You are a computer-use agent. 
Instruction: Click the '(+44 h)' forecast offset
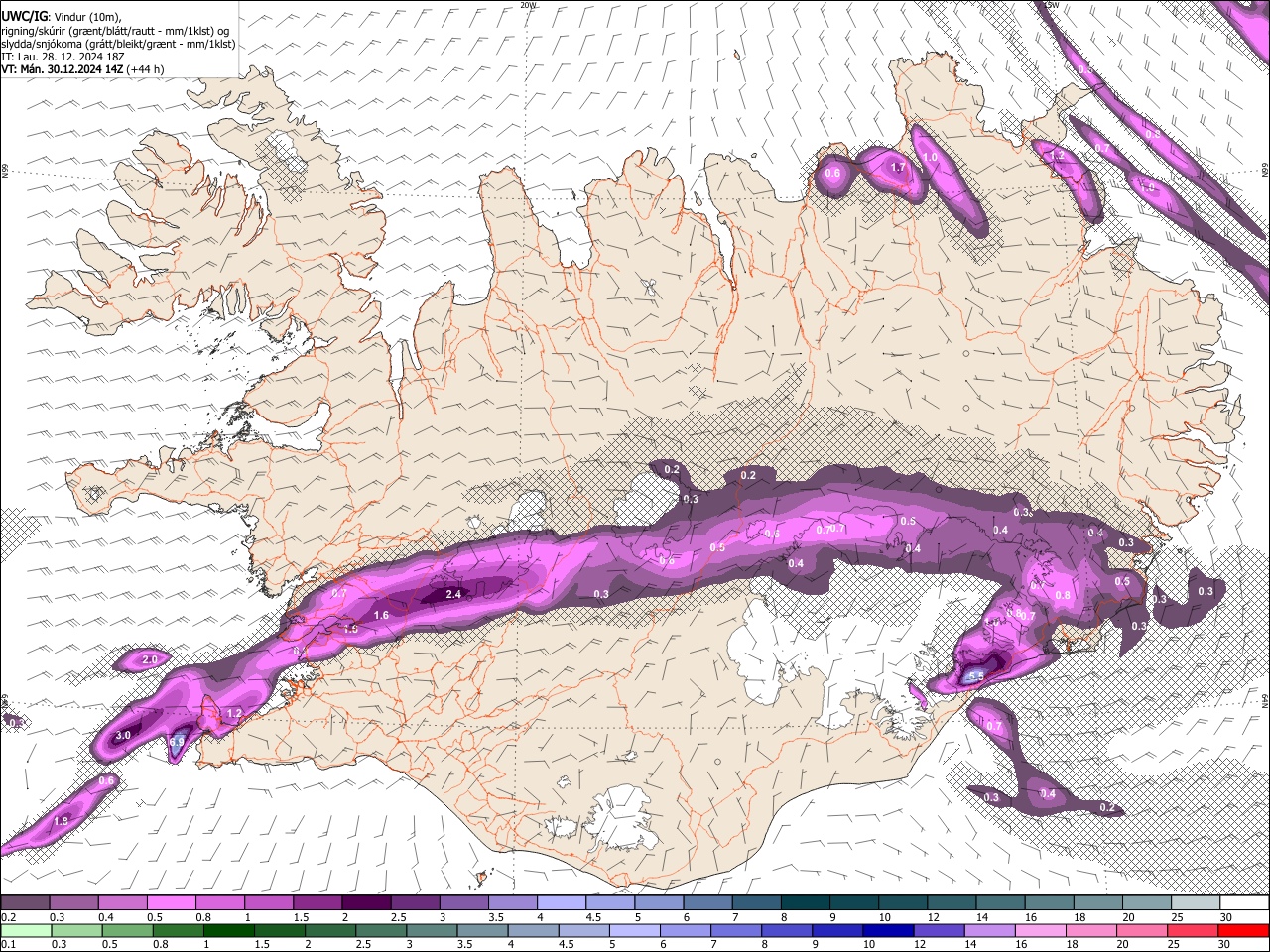pos(146,69)
